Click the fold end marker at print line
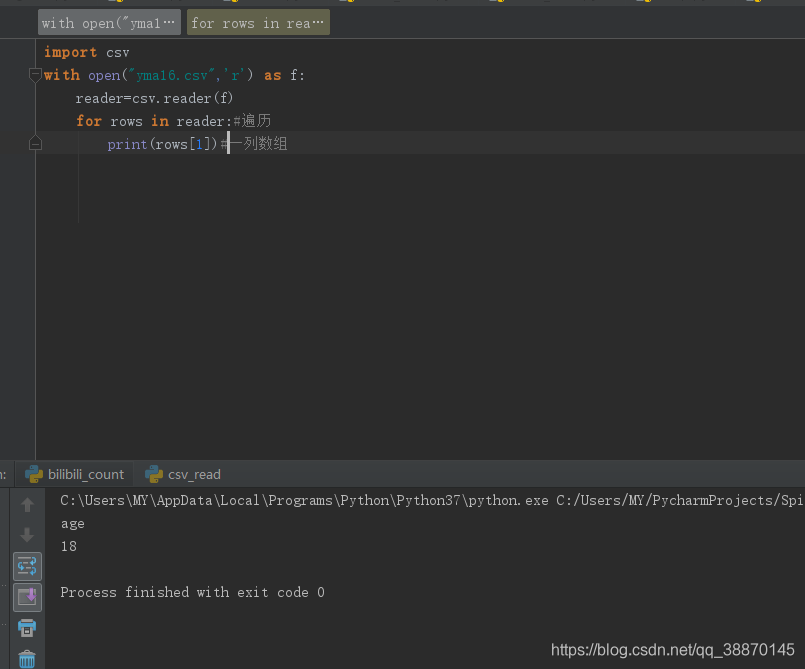The width and height of the screenshot is (805, 669). [x=35, y=143]
